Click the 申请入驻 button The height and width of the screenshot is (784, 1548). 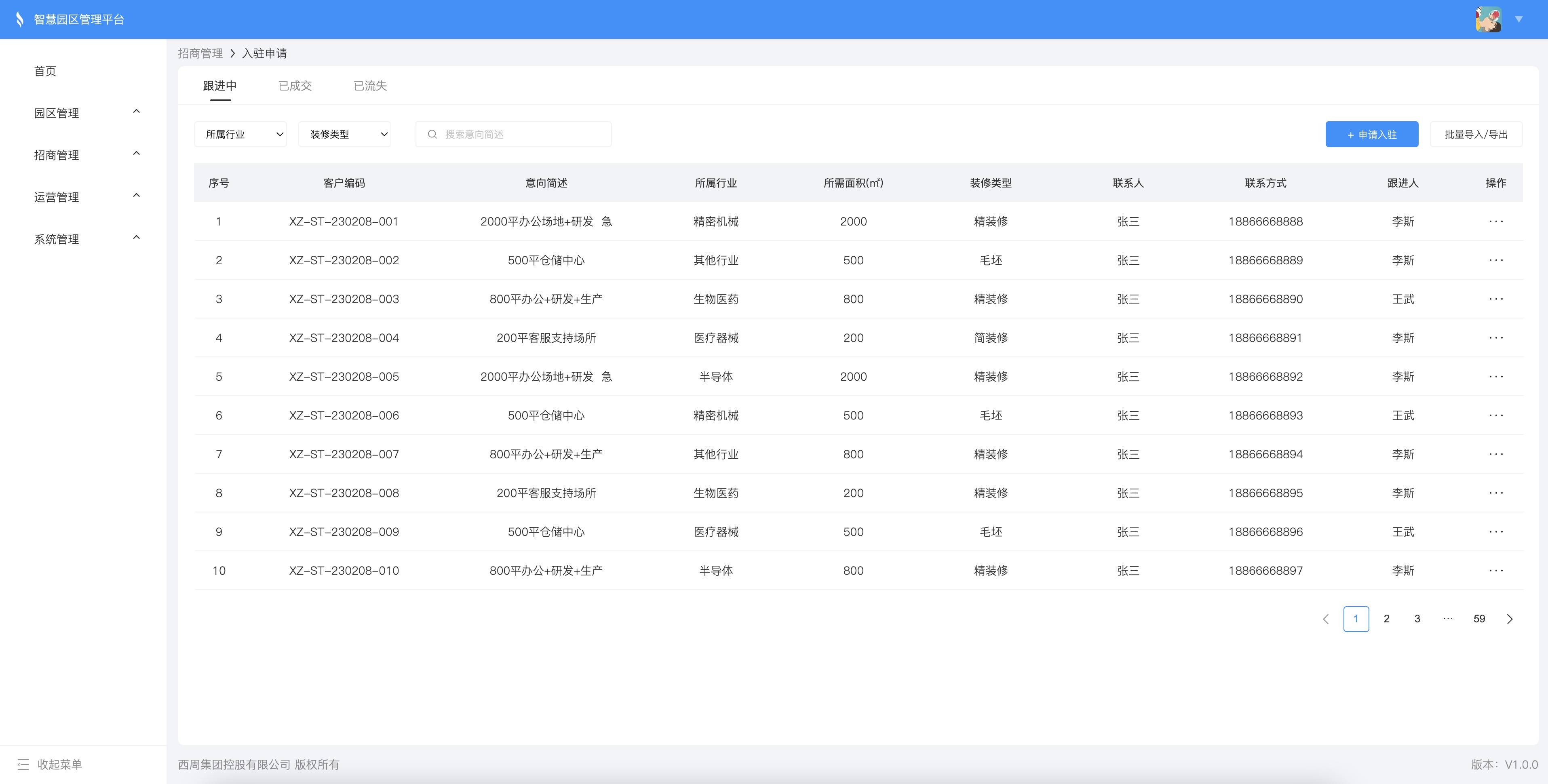[1371, 135]
